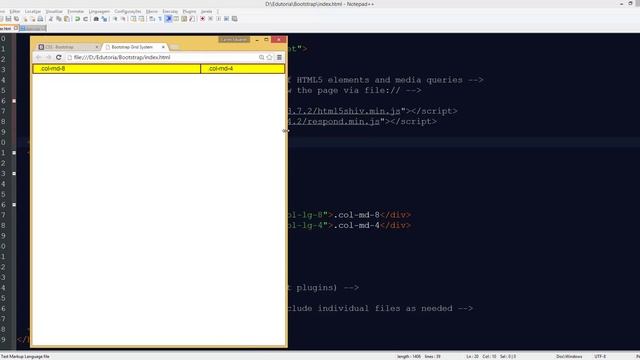Click the Stop macro recording icon
This screenshot has width=640, height=360.
211,19
